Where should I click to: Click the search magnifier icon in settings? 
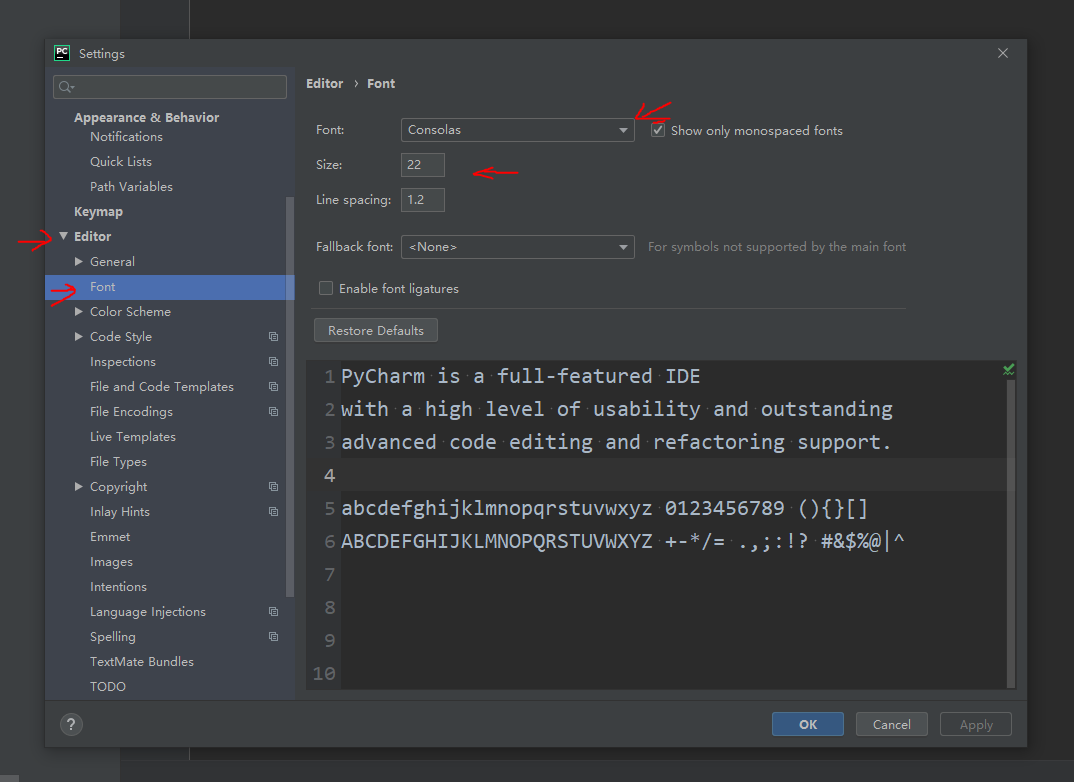(66, 87)
